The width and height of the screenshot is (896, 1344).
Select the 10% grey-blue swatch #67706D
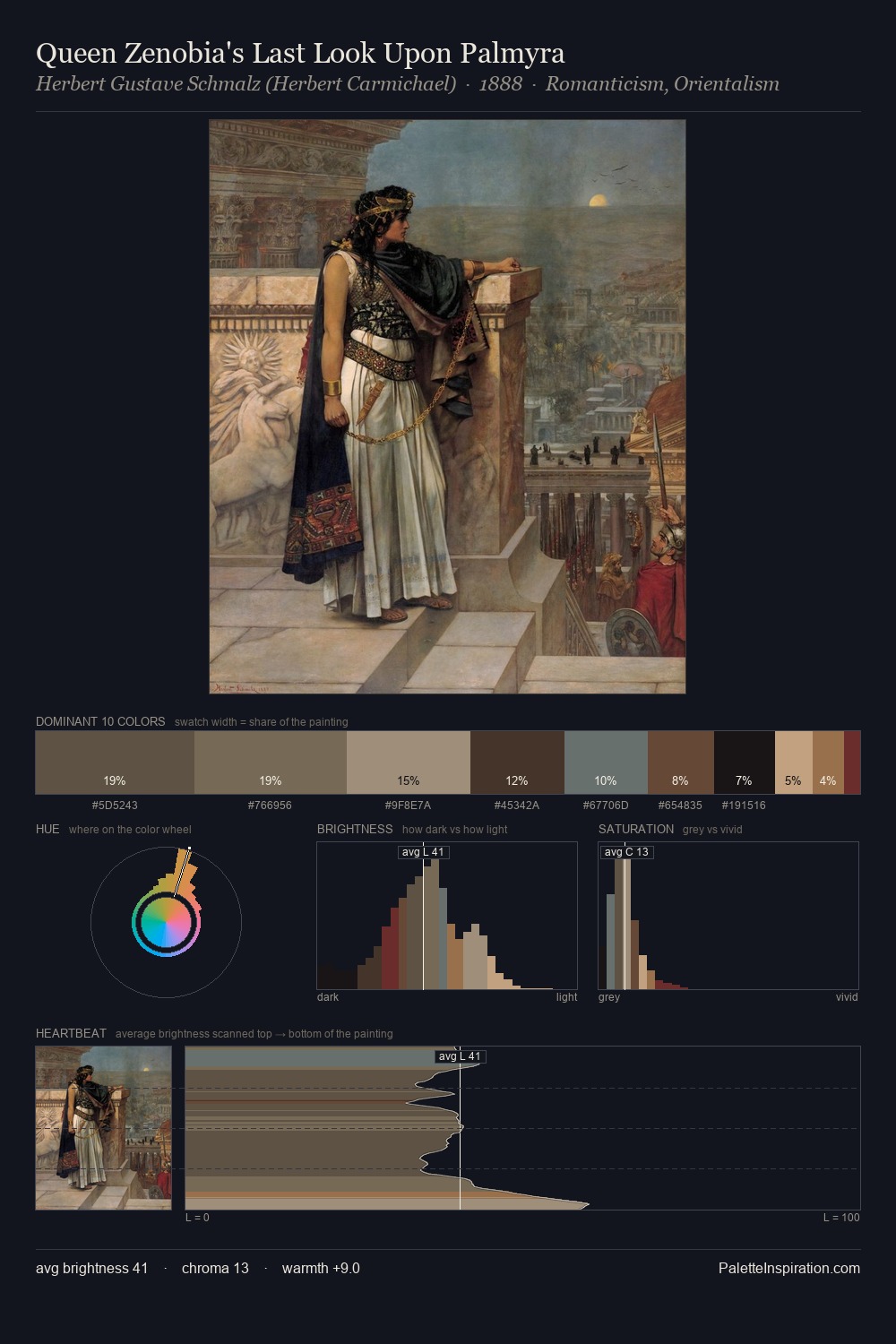[x=606, y=762]
